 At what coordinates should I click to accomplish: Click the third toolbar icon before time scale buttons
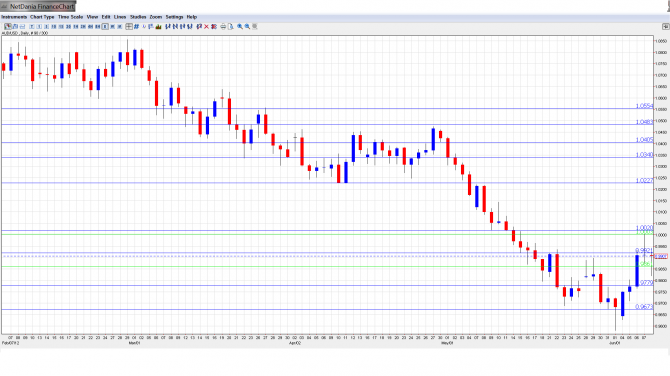(x=22, y=26)
